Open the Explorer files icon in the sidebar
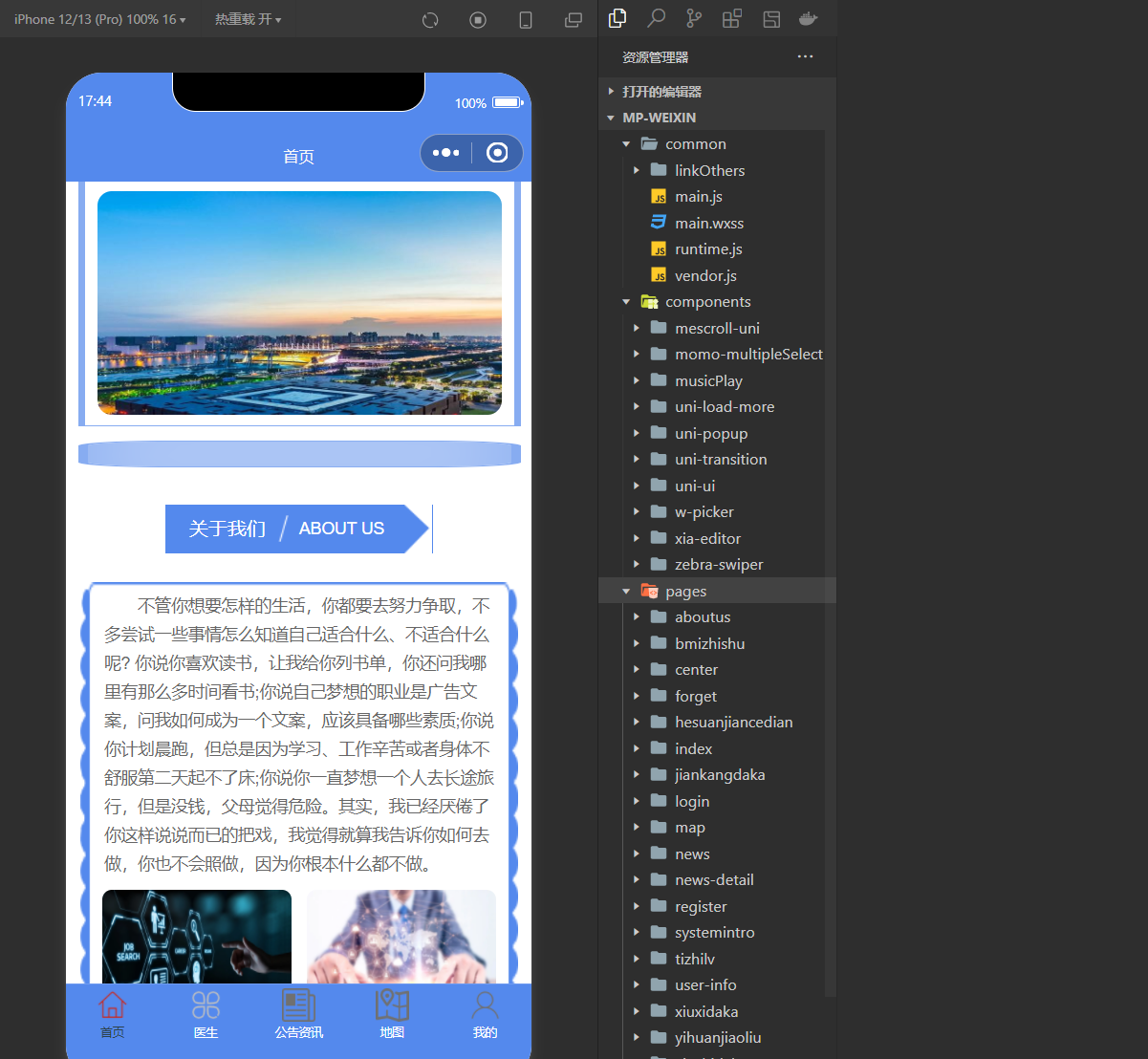Viewport: 1148px width, 1059px height. coord(617,18)
